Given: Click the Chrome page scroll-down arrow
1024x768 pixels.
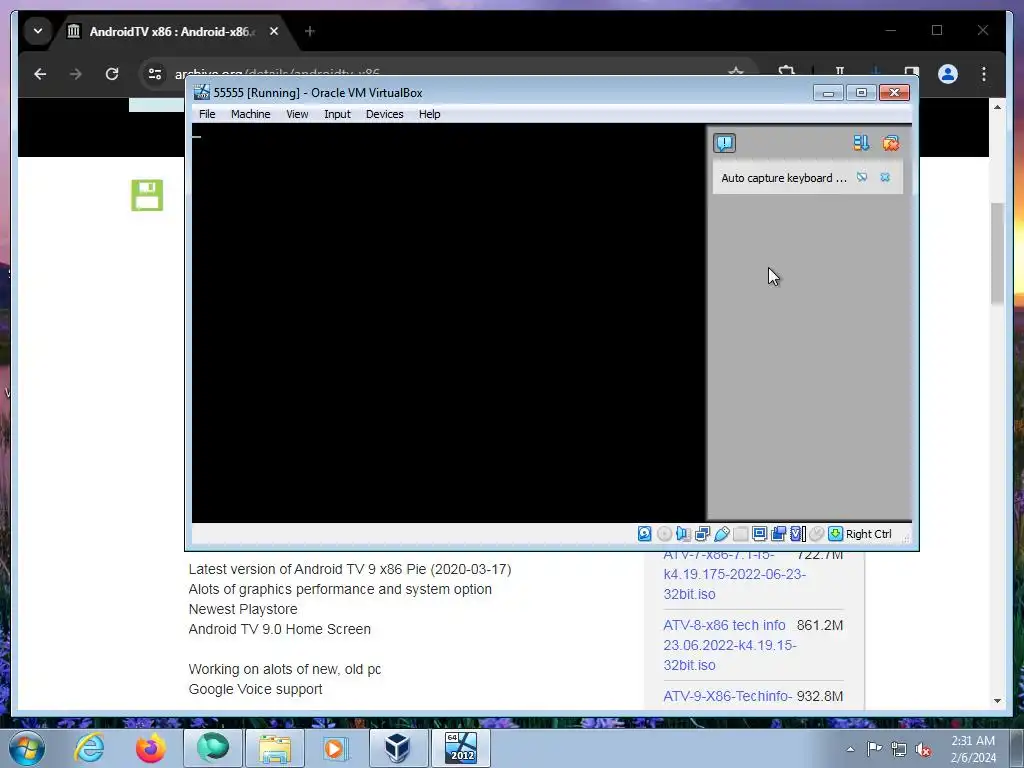Looking at the screenshot, I should click(x=997, y=701).
